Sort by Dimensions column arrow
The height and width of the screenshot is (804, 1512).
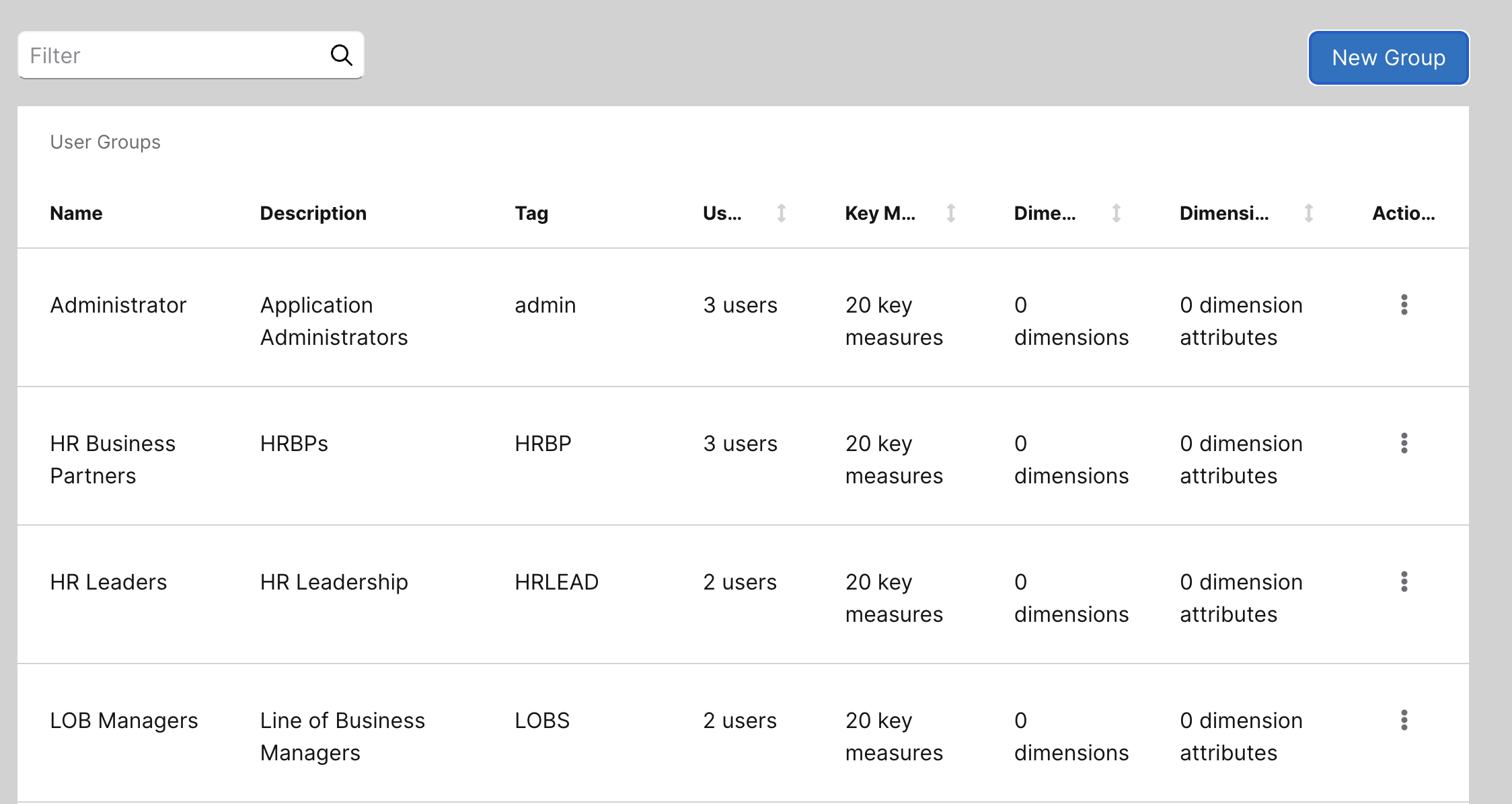pyautogui.click(x=1116, y=213)
